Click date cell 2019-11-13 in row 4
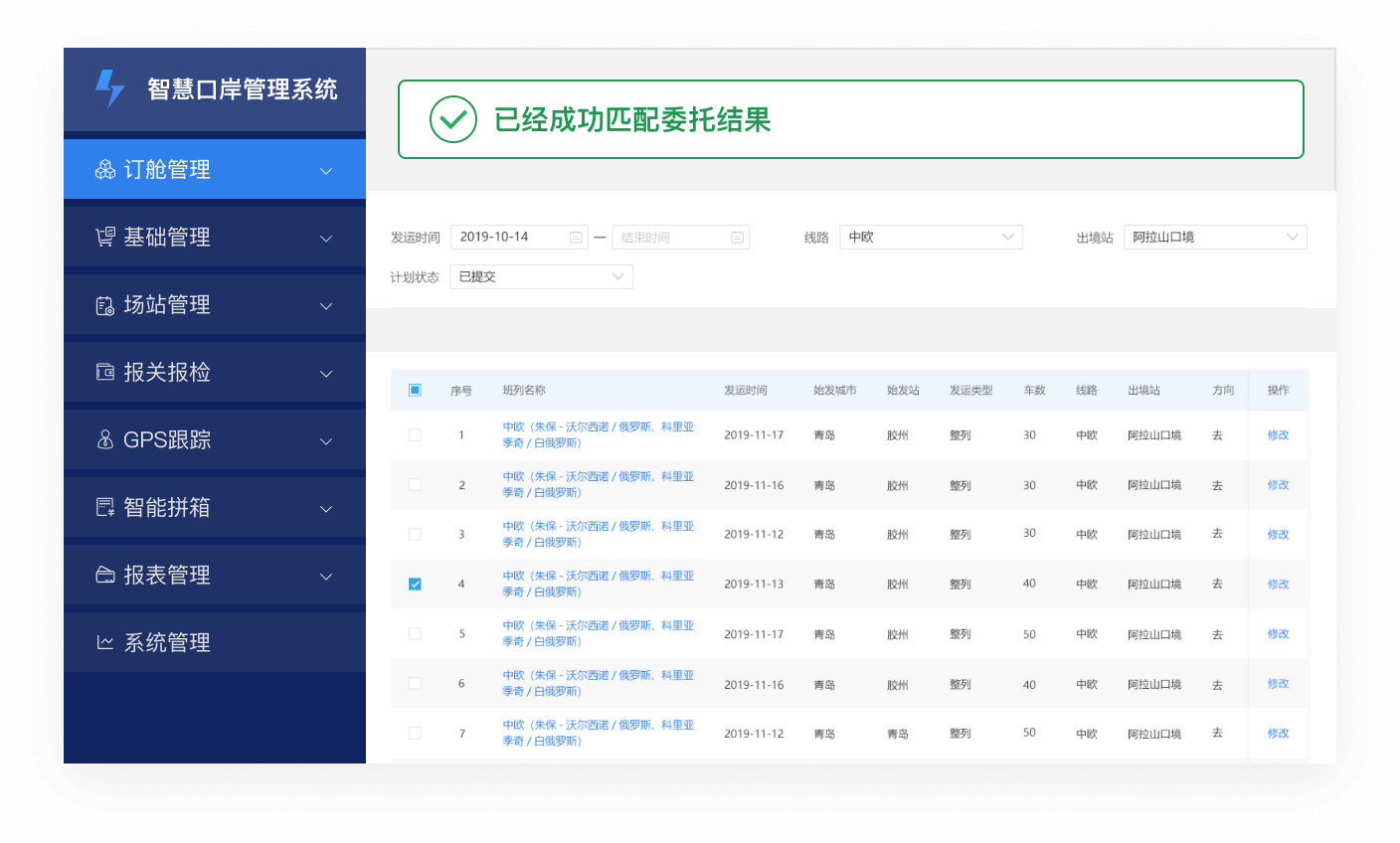This screenshot has height=843, width=1400. (x=754, y=584)
